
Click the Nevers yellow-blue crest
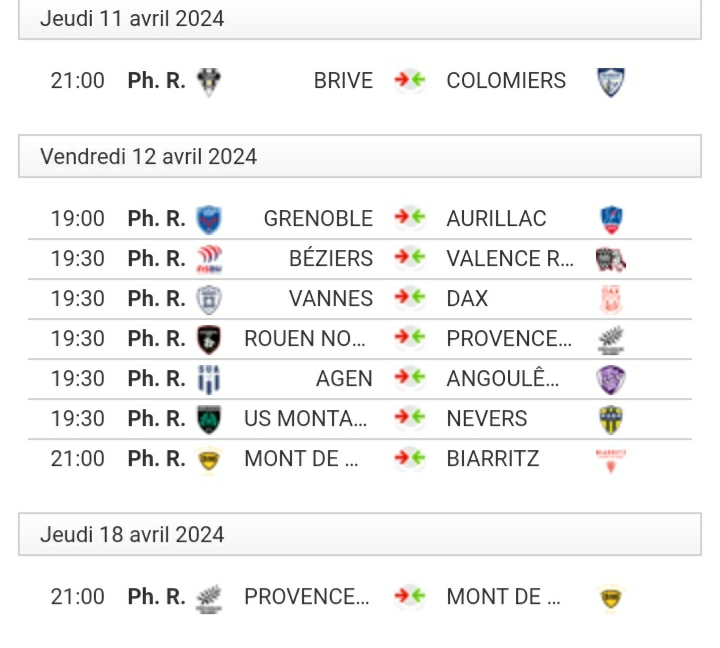(611, 420)
